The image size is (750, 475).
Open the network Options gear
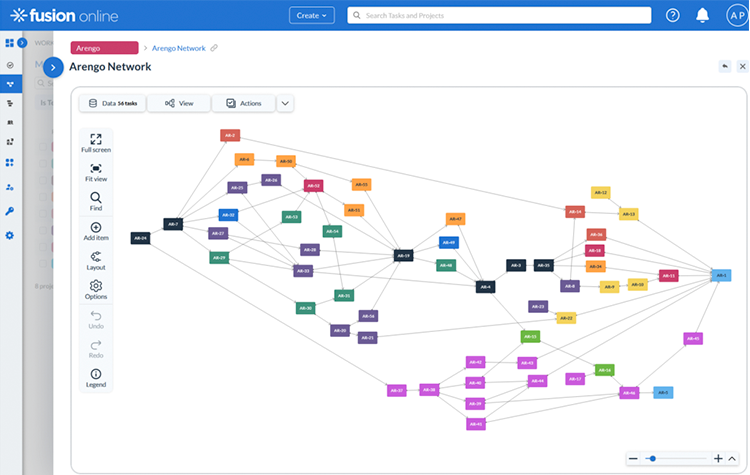click(96, 290)
